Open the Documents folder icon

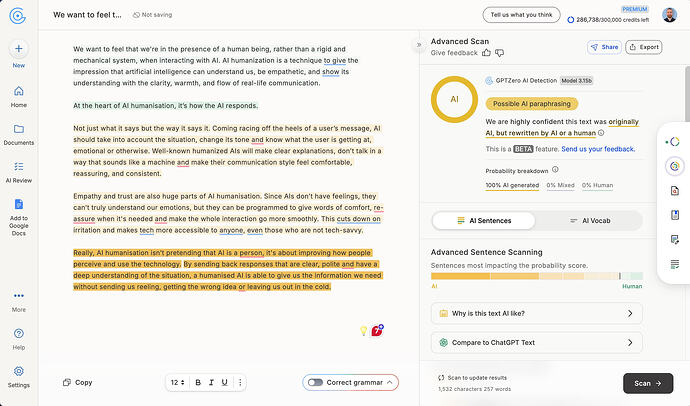18,129
